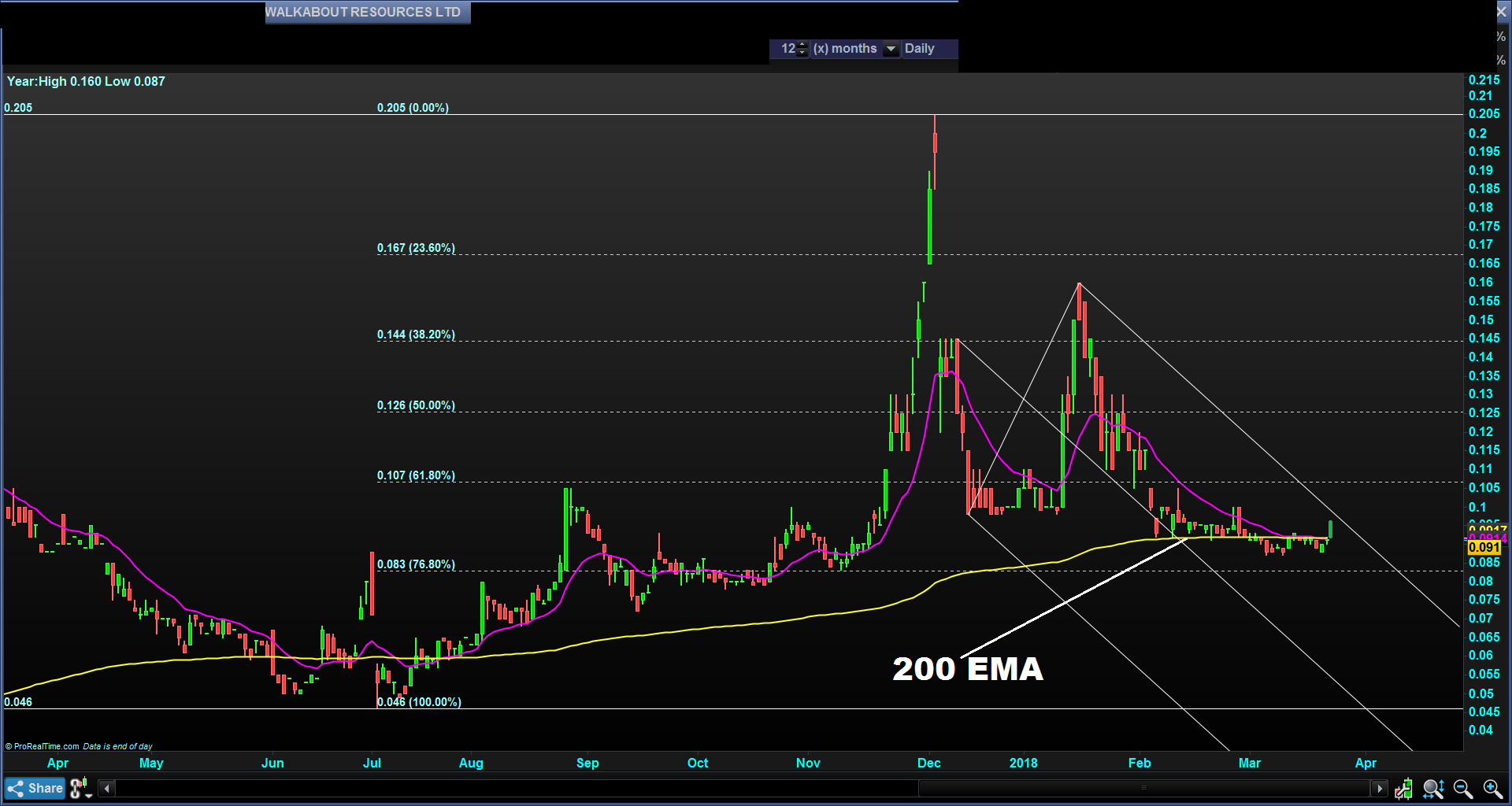The width and height of the screenshot is (1512, 806).
Task: Click the Year:High 0.160 Low 0.087 text
Action: pyautogui.click(x=86, y=81)
